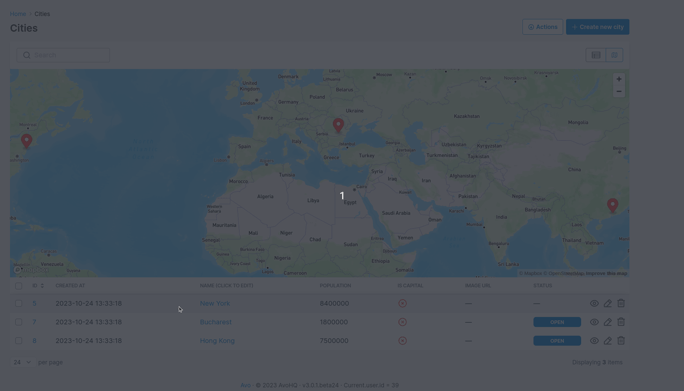Viewport: 684px width, 391px height.
Task: Switch to table view icon
Action: (596, 55)
